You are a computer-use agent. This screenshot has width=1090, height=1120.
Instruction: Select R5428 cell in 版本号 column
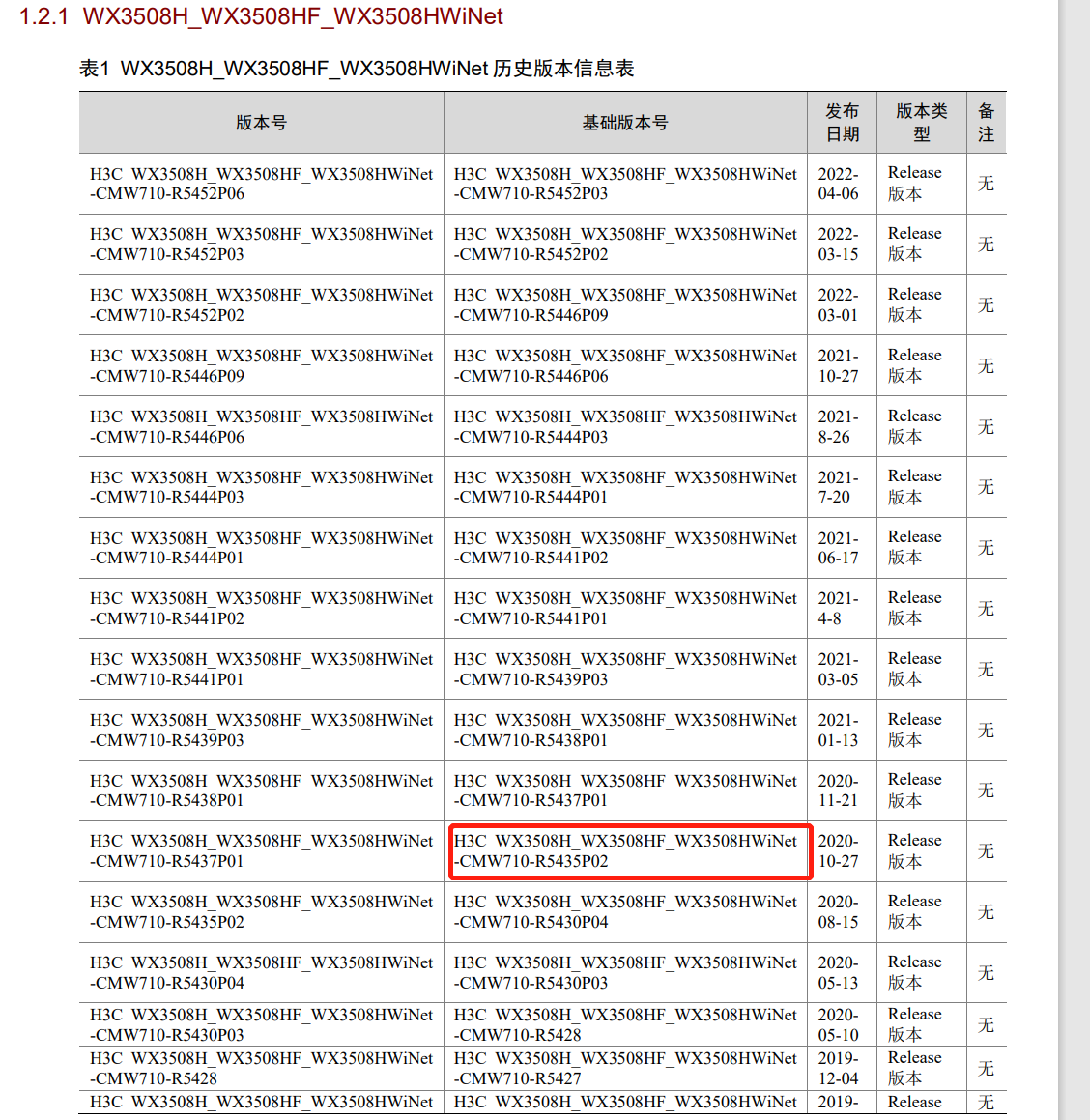tap(262, 1069)
